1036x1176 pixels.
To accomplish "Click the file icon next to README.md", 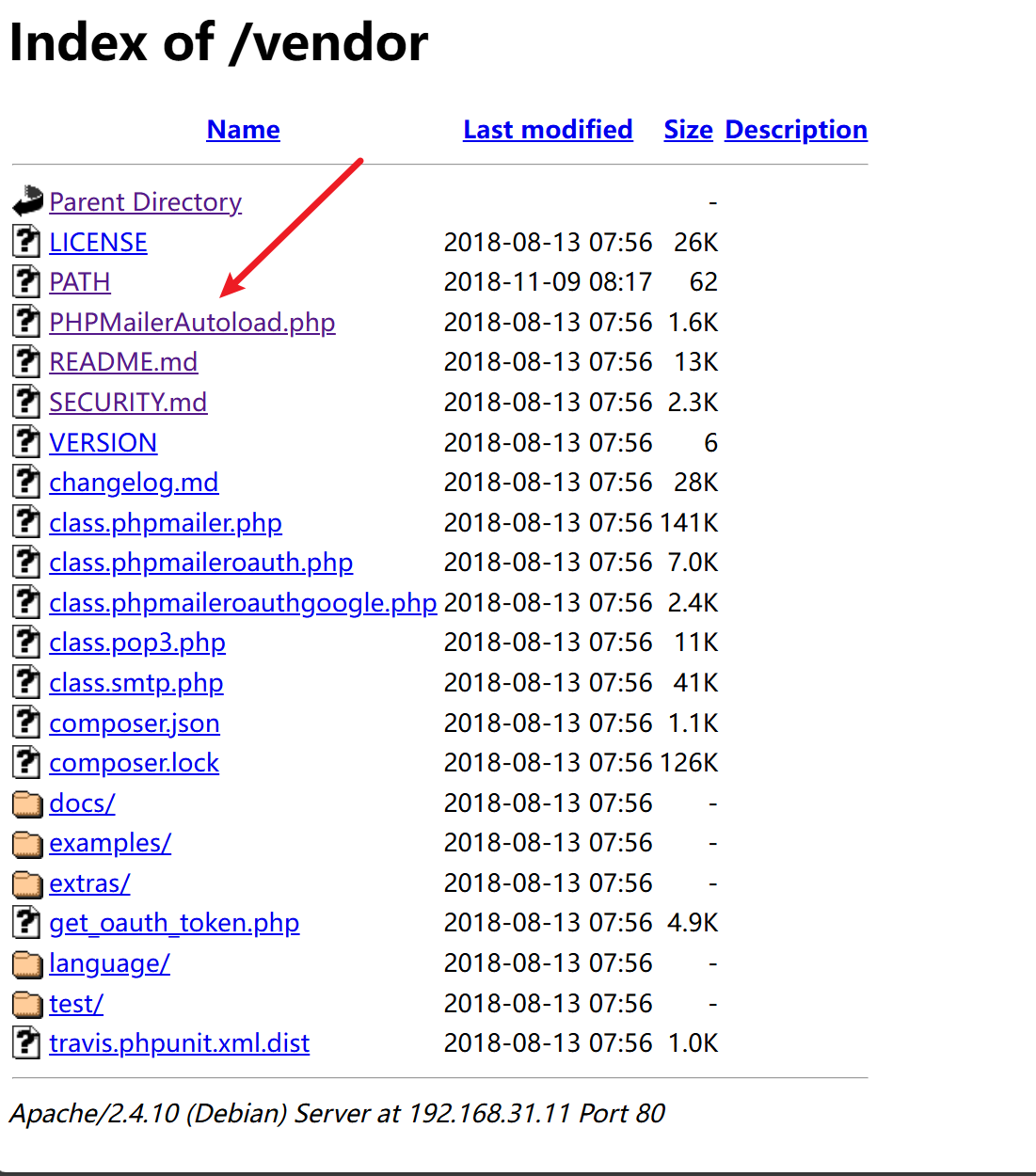I will tap(27, 361).
